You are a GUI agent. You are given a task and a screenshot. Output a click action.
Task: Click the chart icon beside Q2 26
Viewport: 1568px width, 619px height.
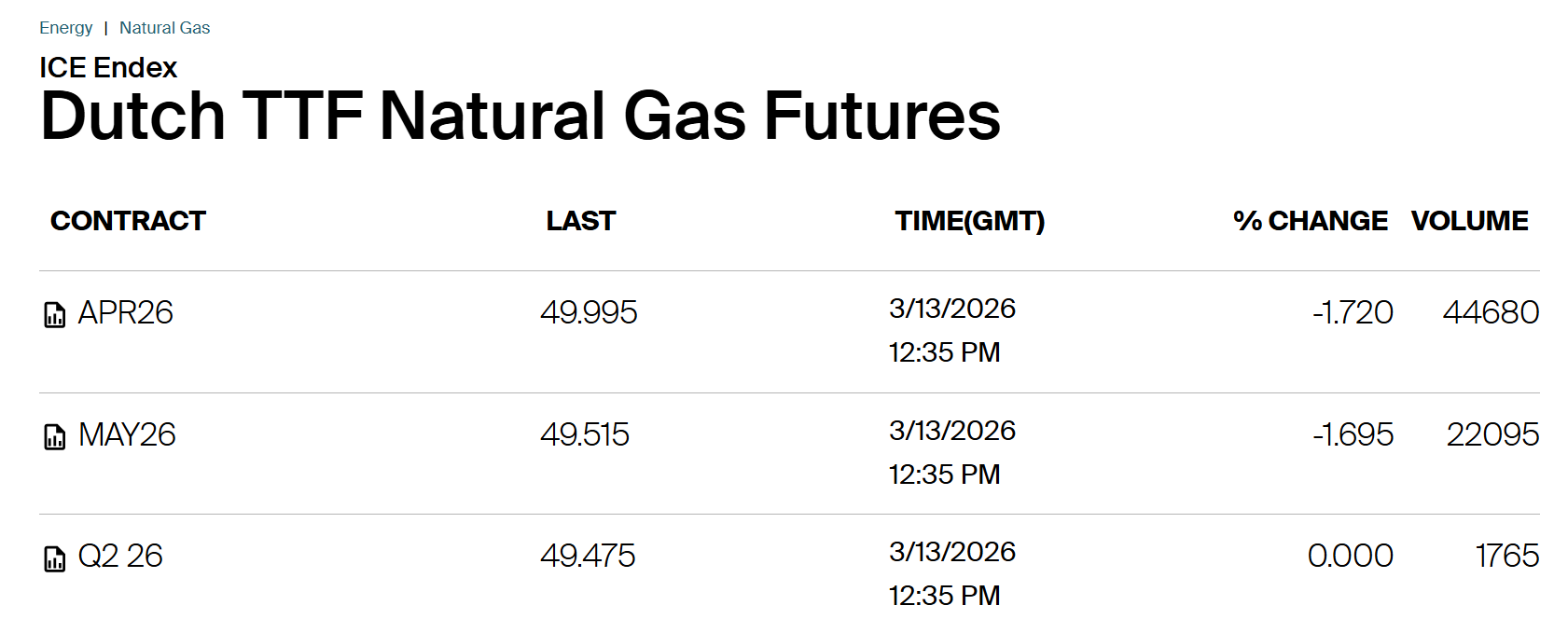tap(55, 558)
